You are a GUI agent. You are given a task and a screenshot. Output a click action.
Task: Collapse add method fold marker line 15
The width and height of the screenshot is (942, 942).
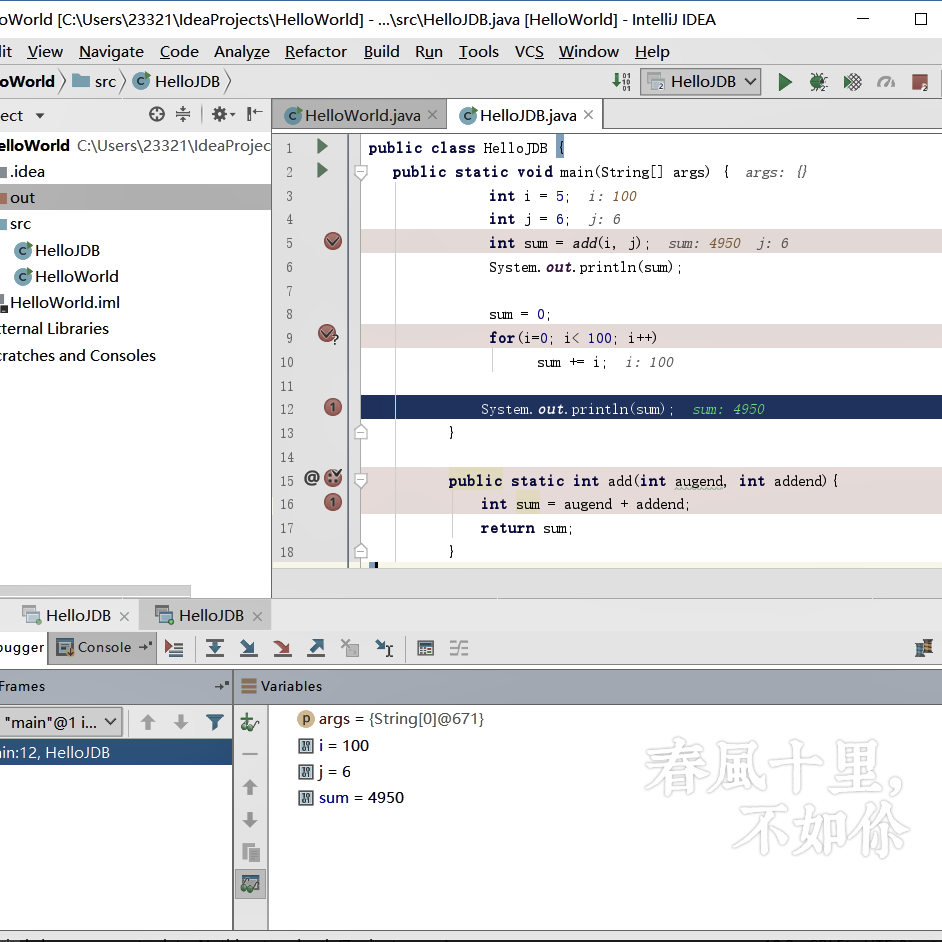[x=360, y=480]
